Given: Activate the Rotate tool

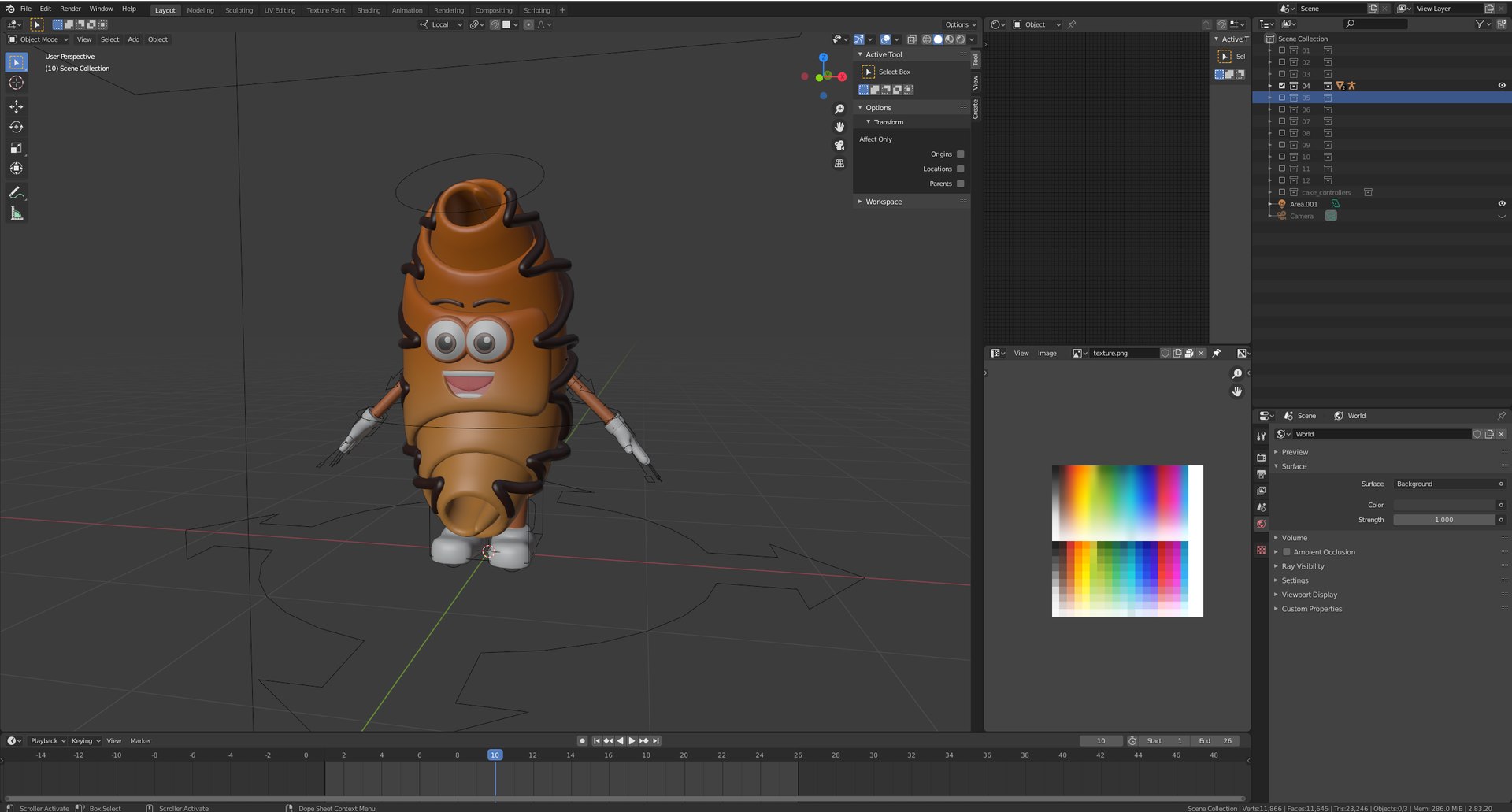Looking at the screenshot, I should tap(17, 127).
